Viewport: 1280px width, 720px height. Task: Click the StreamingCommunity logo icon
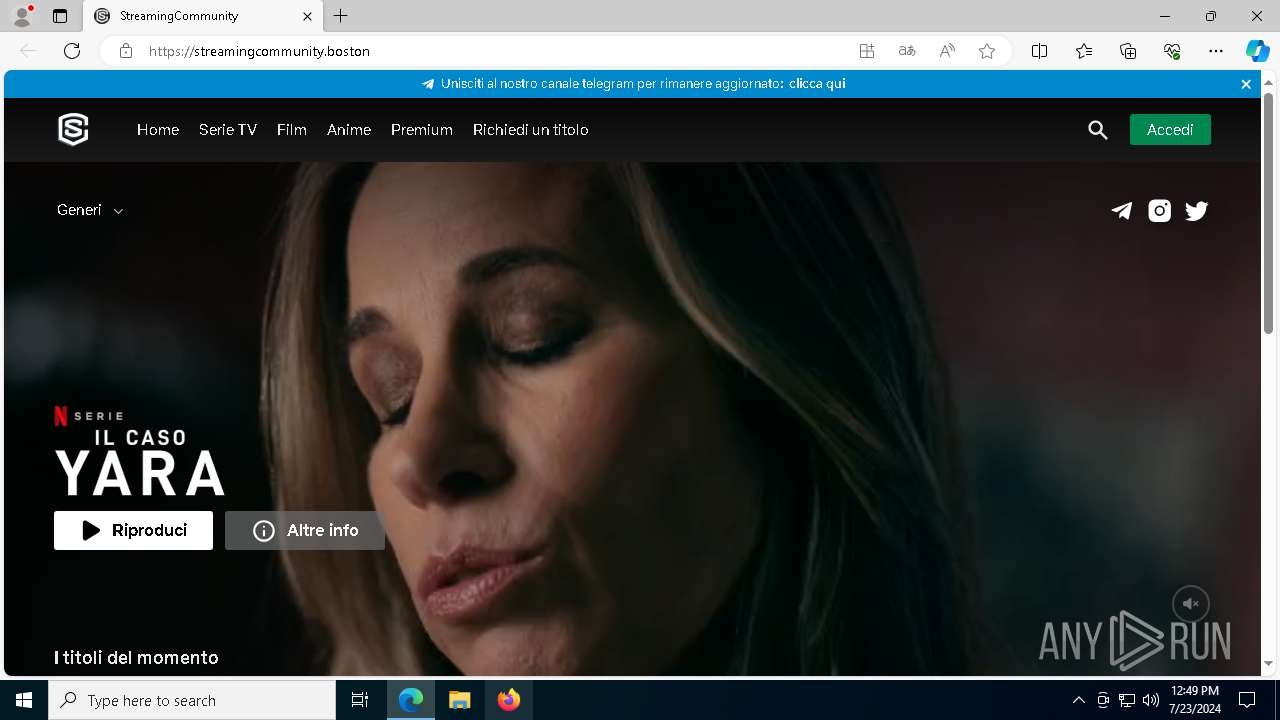(73, 130)
